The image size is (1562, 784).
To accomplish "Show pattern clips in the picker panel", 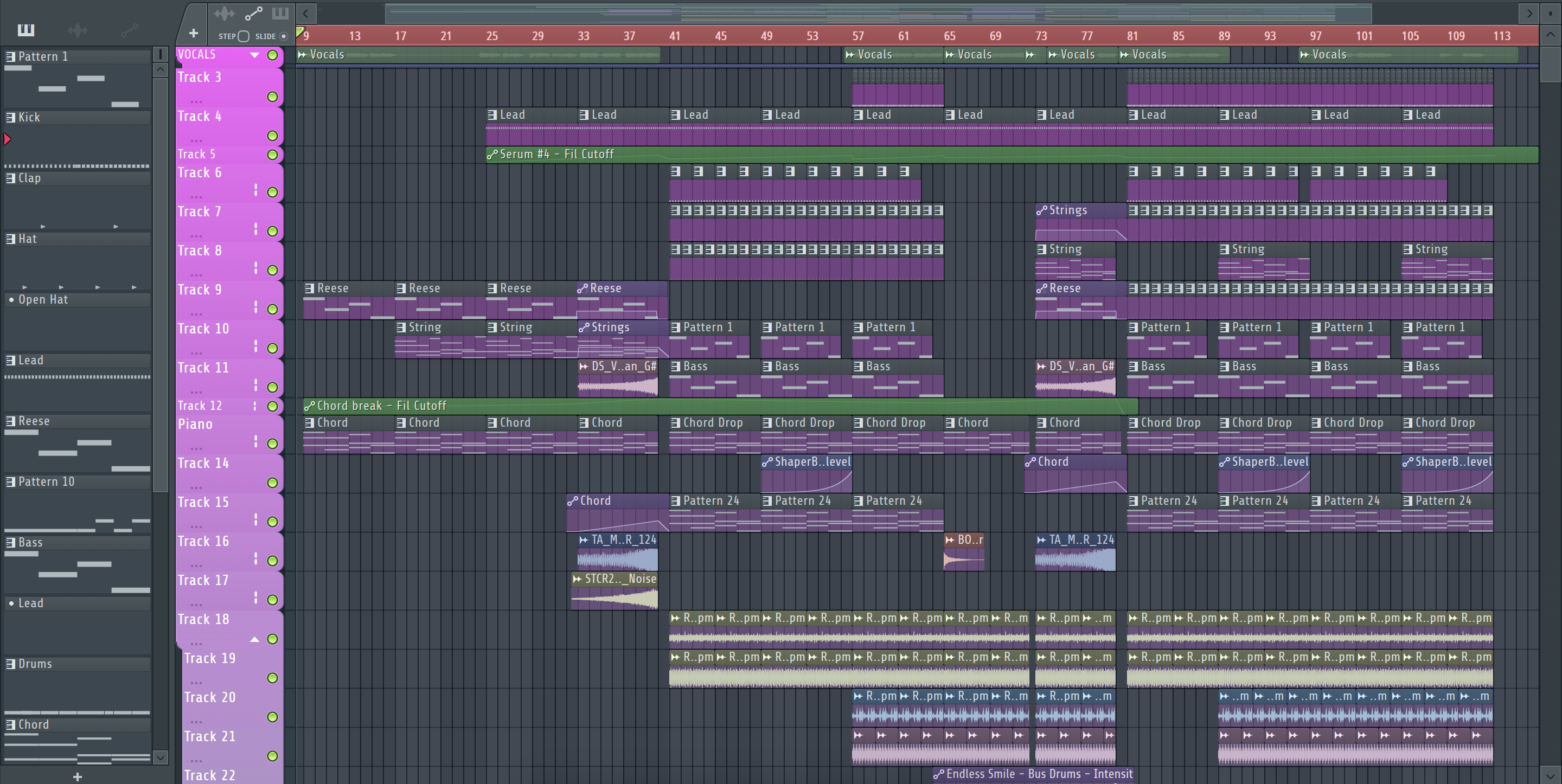I will 26,30.
